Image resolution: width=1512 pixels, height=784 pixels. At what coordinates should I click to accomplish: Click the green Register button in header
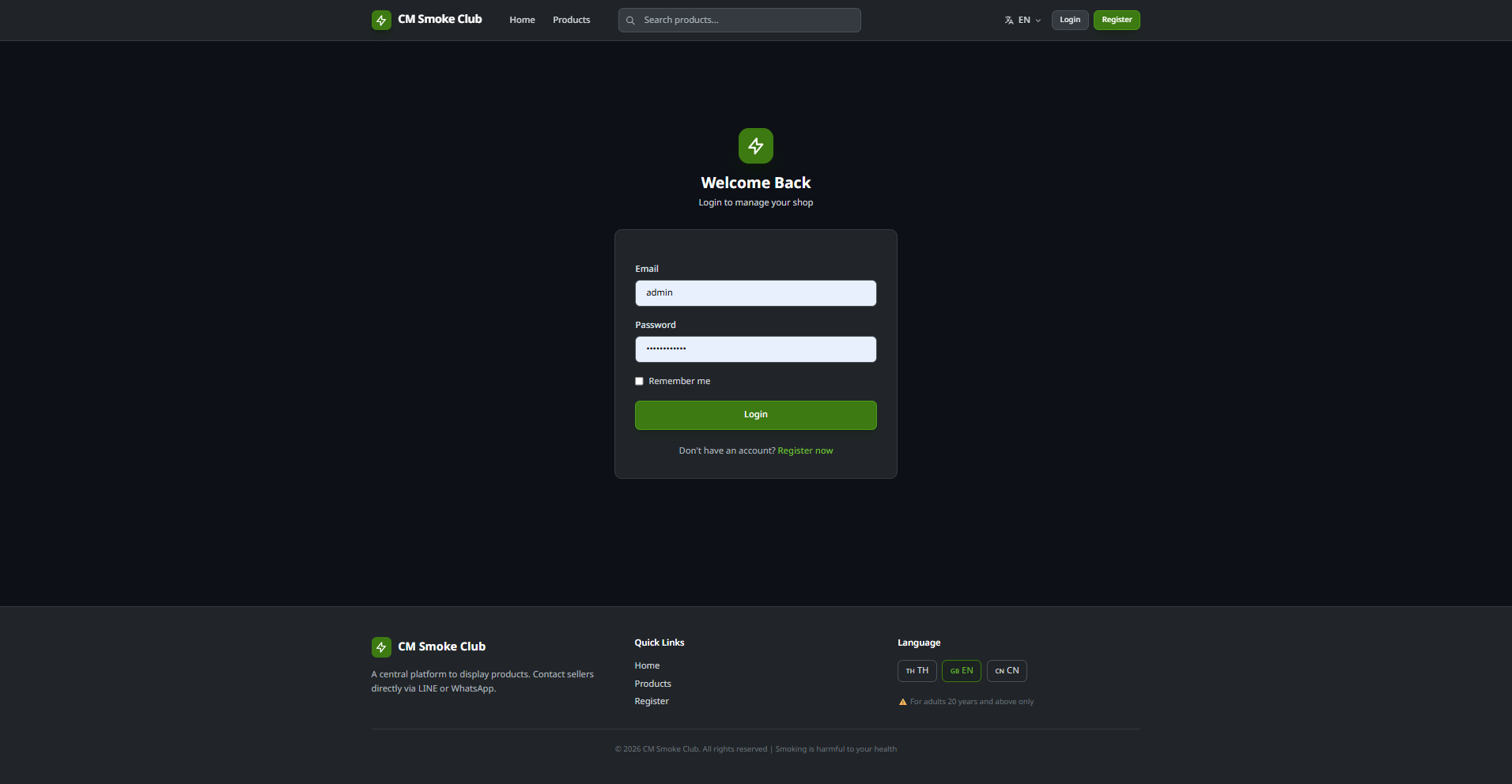1117,20
